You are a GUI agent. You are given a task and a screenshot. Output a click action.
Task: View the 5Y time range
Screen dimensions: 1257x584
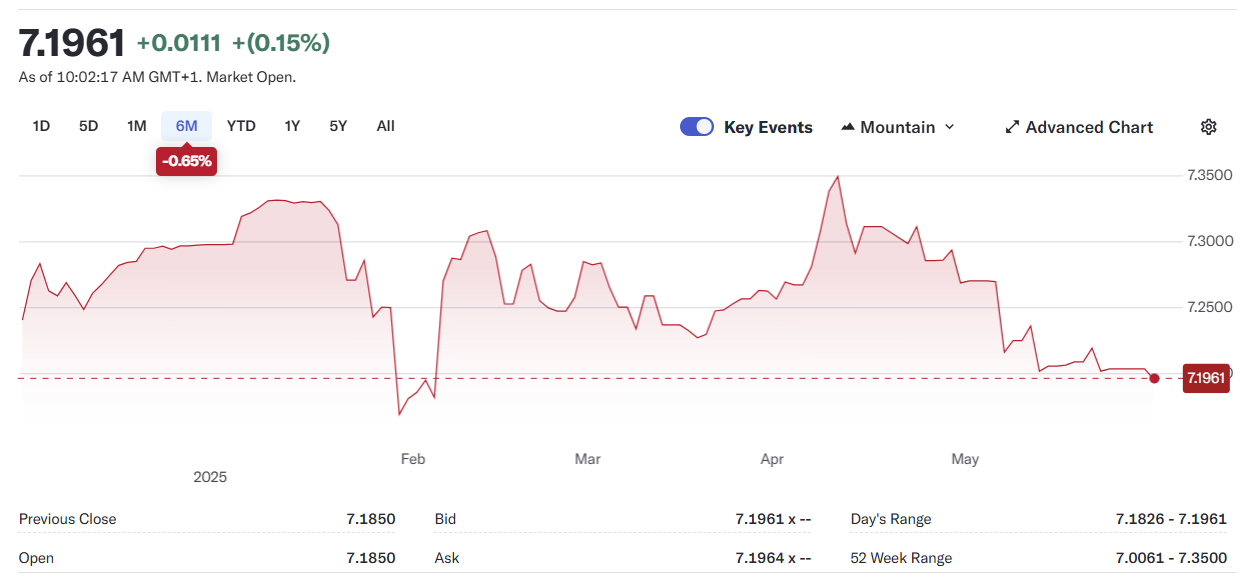pyautogui.click(x=338, y=126)
